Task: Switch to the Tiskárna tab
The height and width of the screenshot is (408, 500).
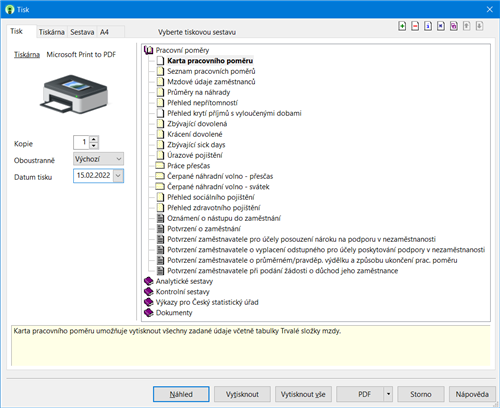Action: point(52,32)
